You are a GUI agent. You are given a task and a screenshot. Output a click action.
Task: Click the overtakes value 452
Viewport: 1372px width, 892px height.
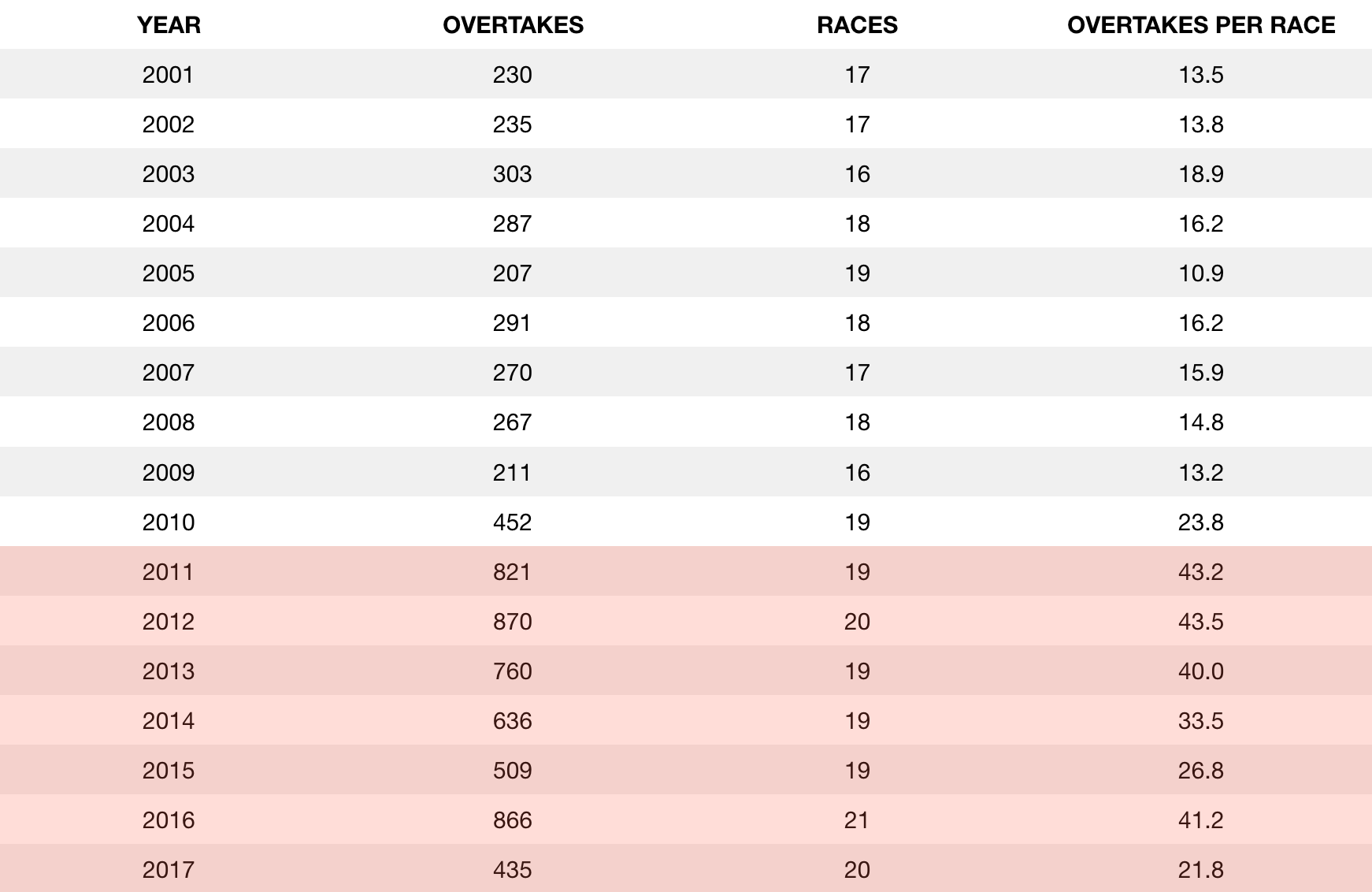click(512, 522)
